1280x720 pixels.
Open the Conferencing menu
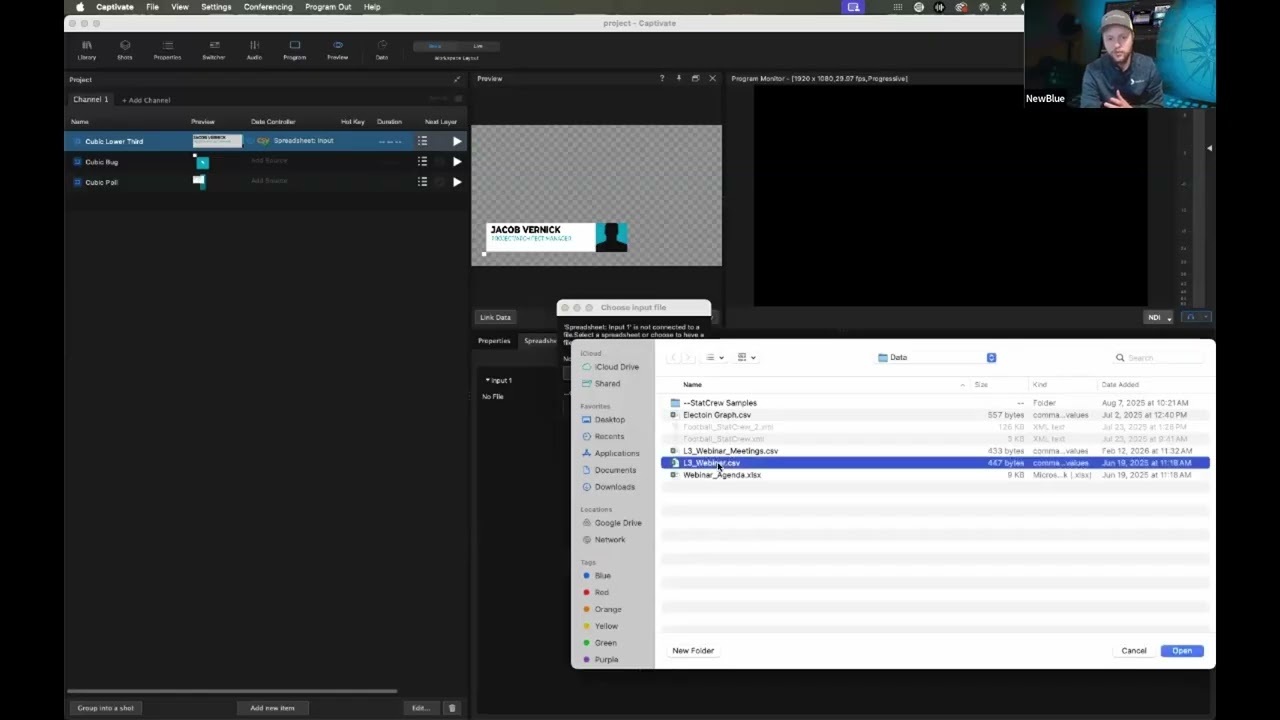coord(268,7)
